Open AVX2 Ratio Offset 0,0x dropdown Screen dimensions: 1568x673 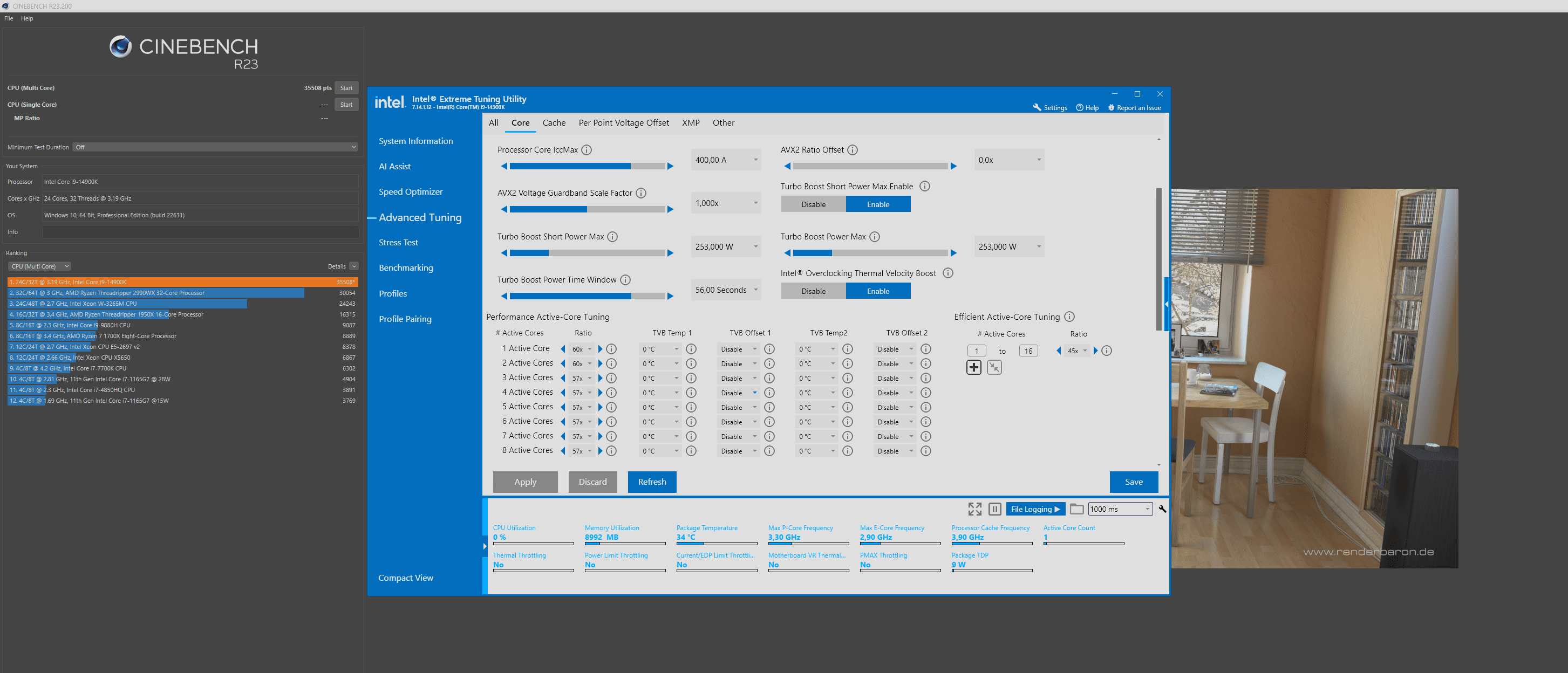click(x=1009, y=160)
